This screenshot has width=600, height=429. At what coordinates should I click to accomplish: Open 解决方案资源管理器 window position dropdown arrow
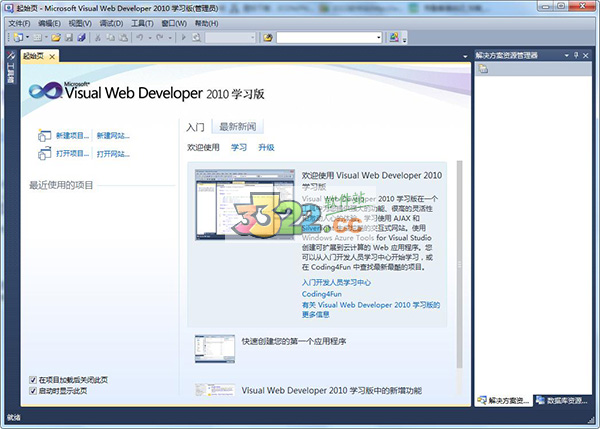pos(565,55)
